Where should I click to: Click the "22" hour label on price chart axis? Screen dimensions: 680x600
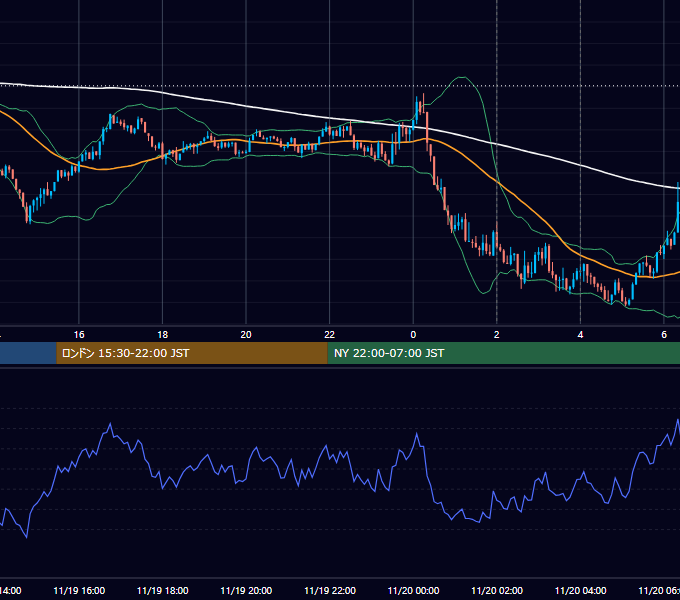coord(330,335)
